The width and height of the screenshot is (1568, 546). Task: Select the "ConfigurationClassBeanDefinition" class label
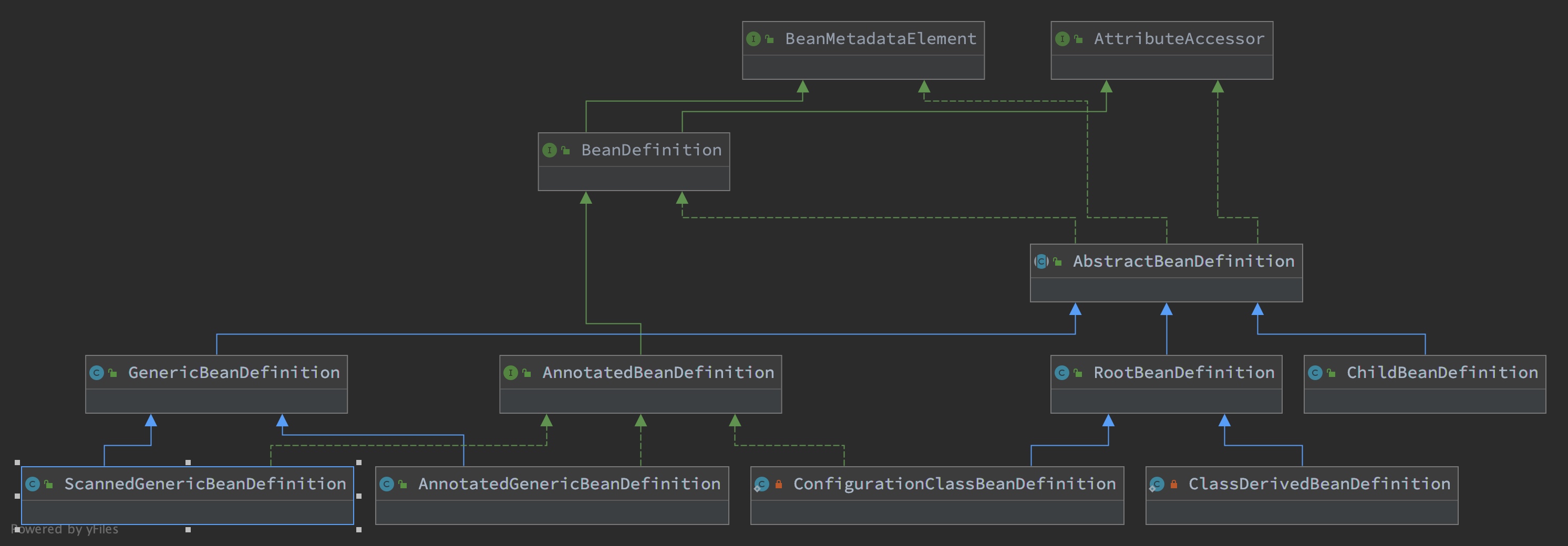point(954,484)
